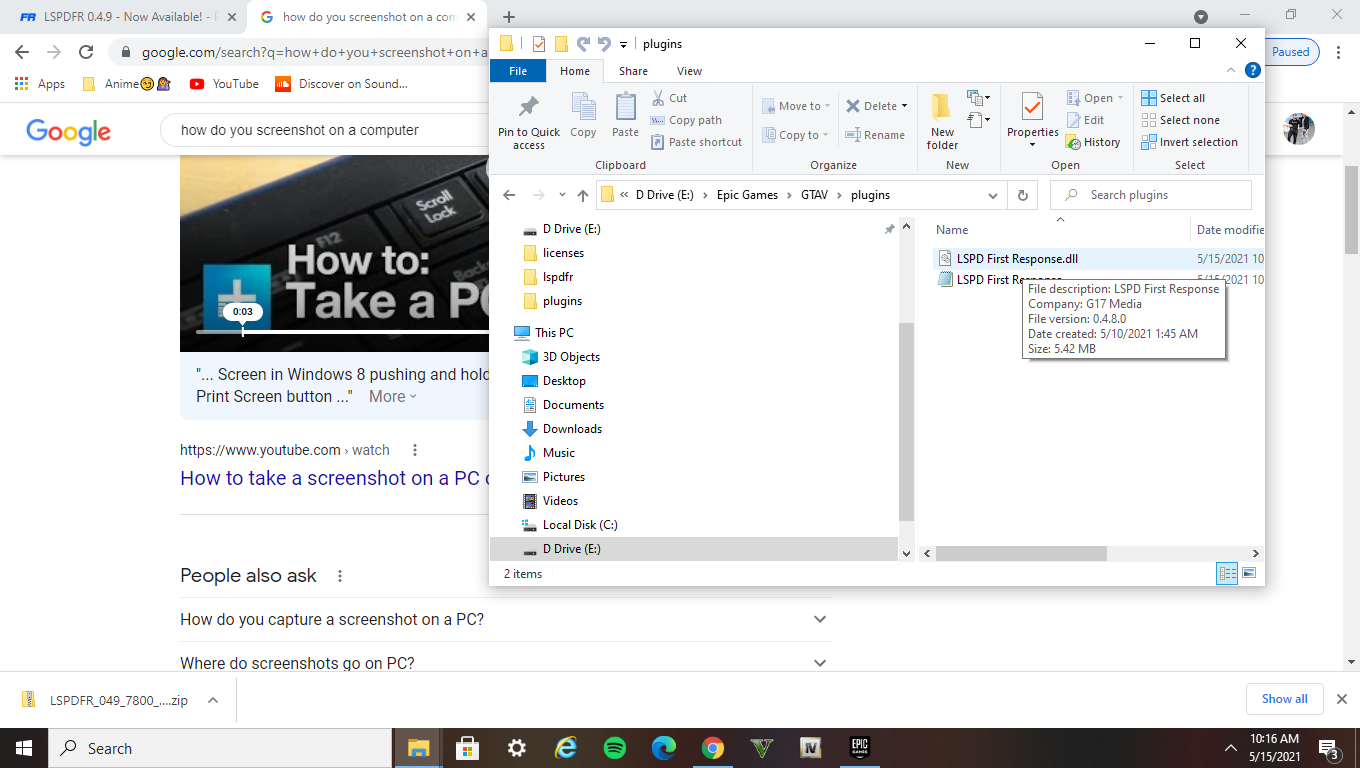
Task: Switch to details view toggle
Action: pos(1226,573)
